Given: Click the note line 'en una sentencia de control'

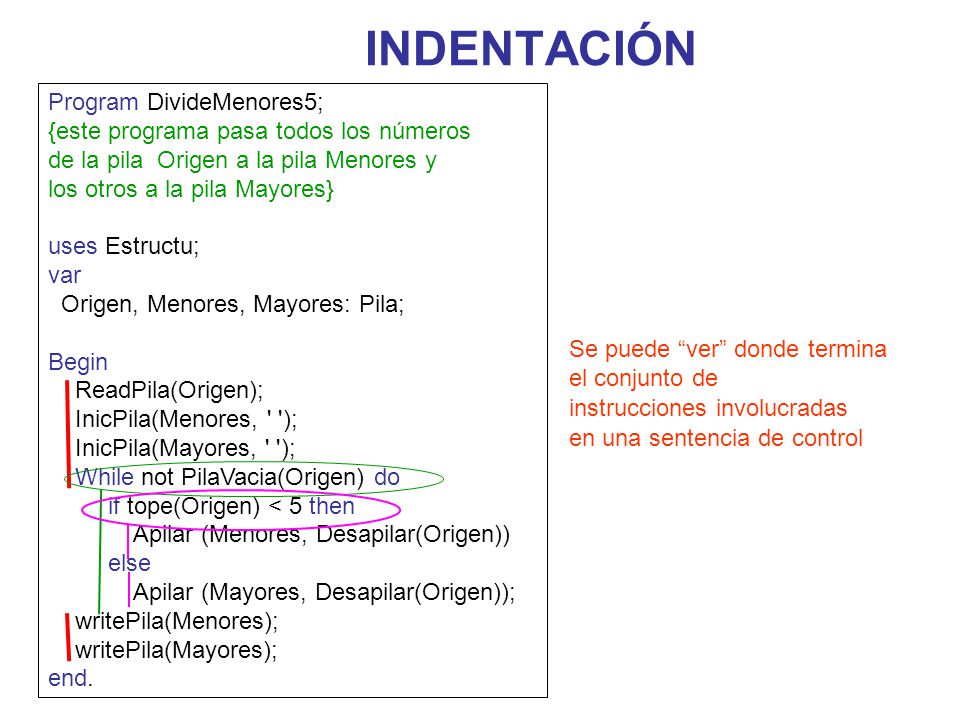Looking at the screenshot, I should [716, 438].
